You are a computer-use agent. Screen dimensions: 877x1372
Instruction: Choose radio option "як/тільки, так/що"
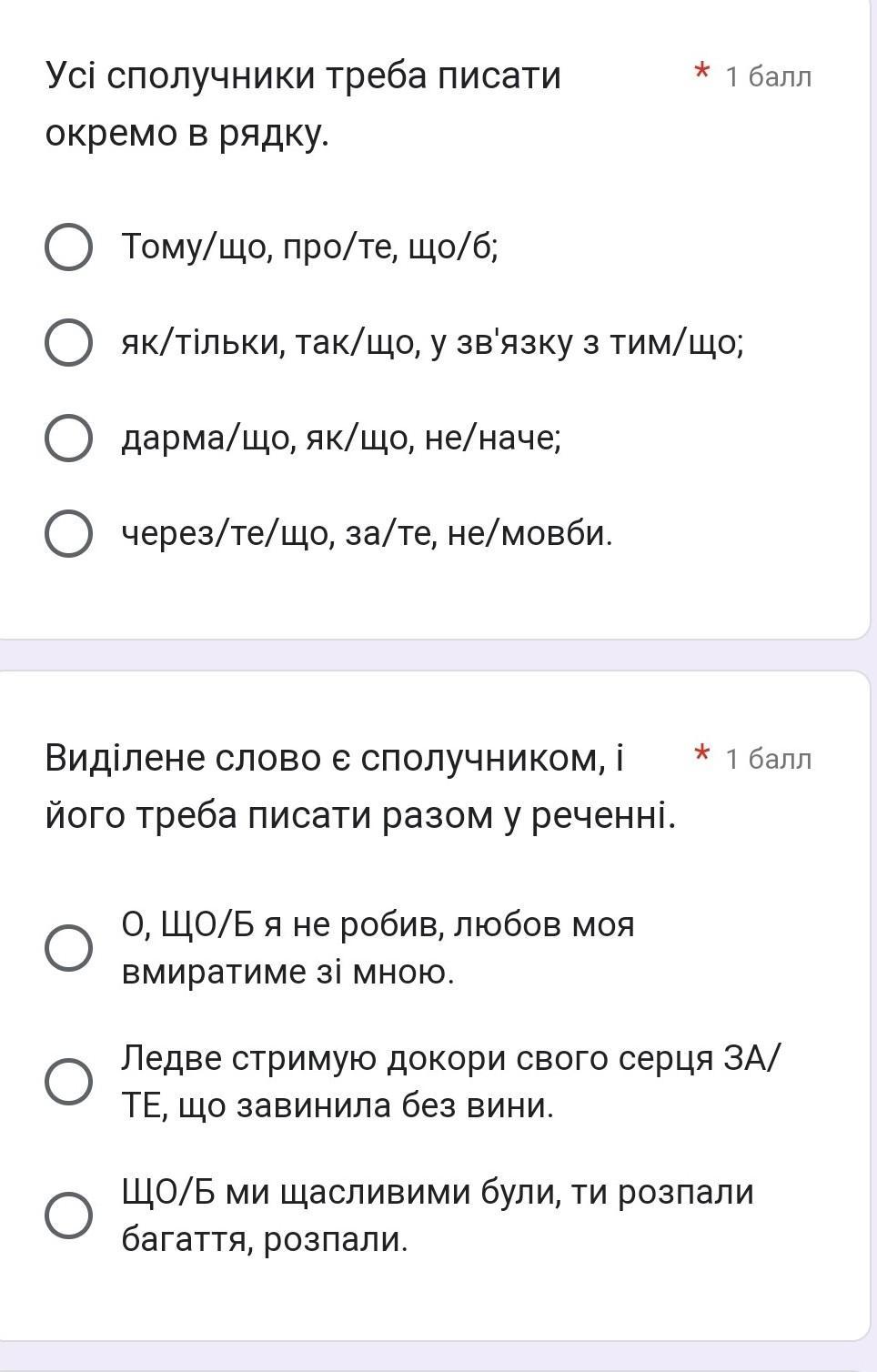pos(68,343)
